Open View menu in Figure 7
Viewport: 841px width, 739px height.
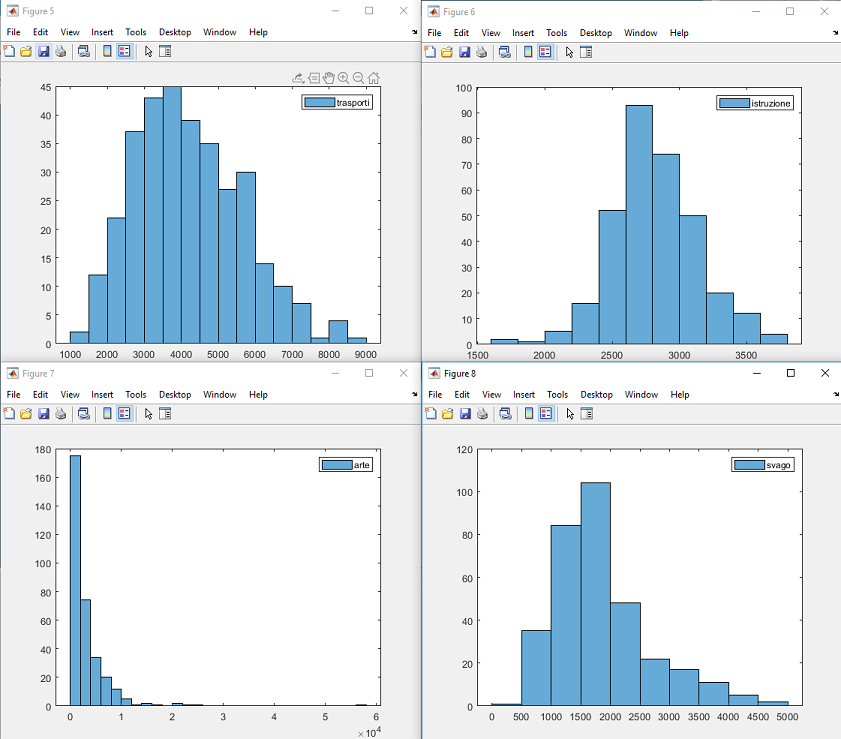click(70, 395)
